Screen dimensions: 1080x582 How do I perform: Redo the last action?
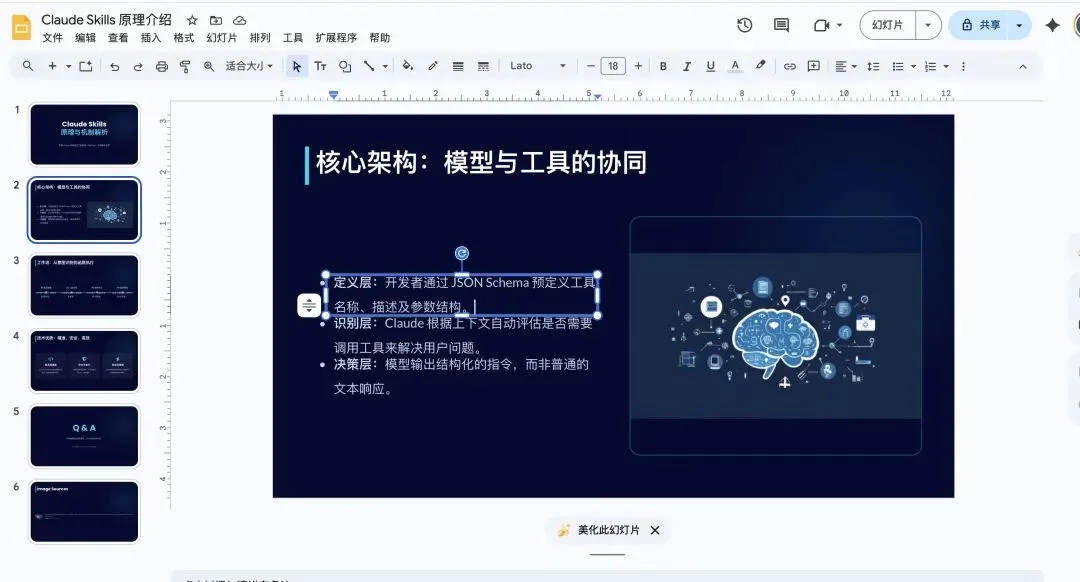[x=138, y=66]
